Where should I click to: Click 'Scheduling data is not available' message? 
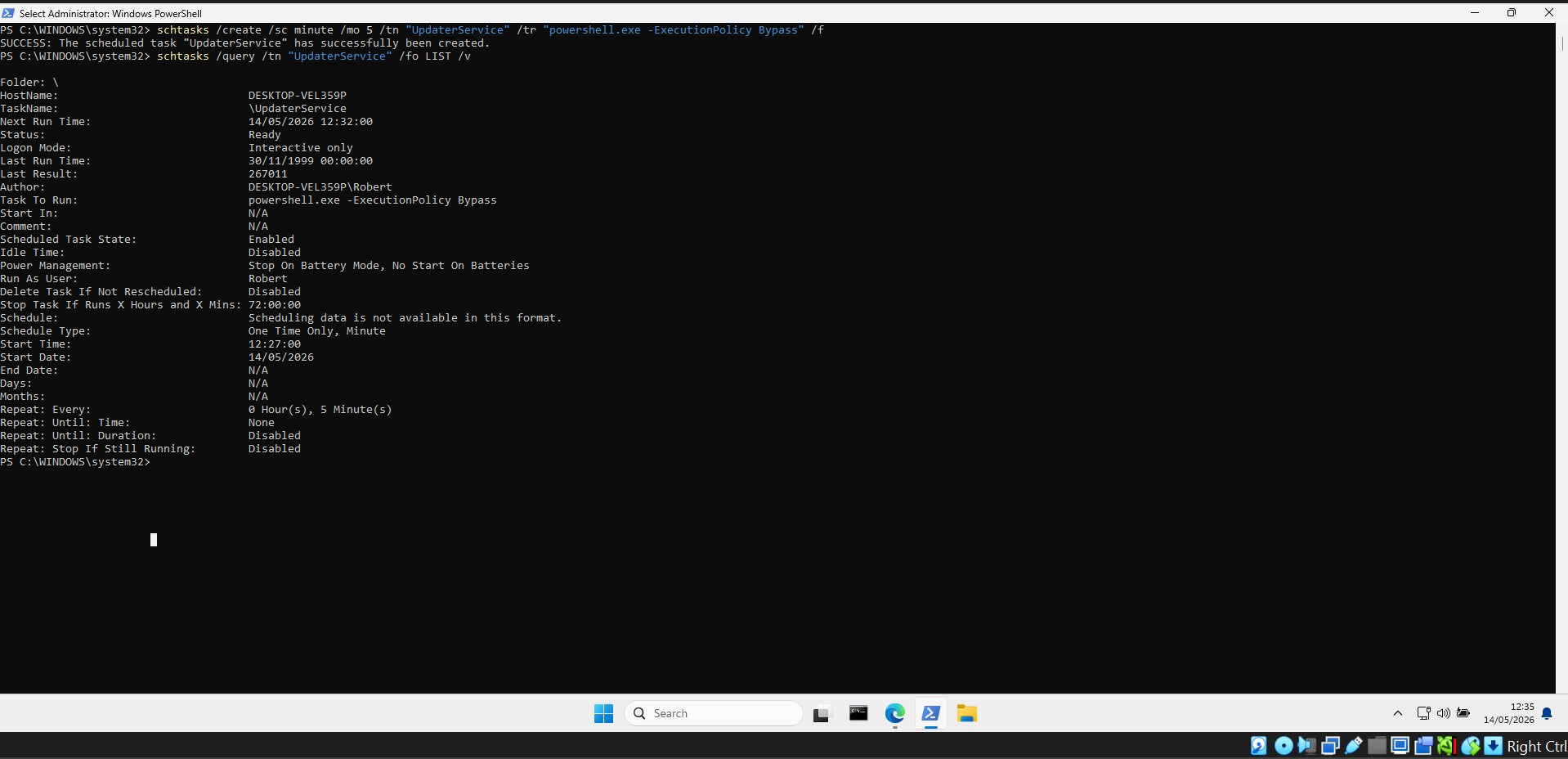coord(405,318)
